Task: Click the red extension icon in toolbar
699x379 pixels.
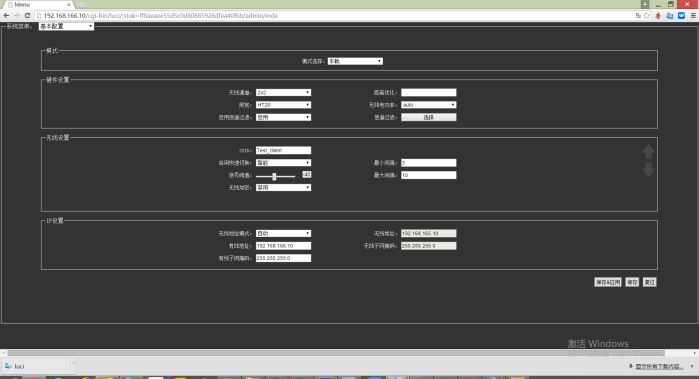Action: tap(658, 16)
